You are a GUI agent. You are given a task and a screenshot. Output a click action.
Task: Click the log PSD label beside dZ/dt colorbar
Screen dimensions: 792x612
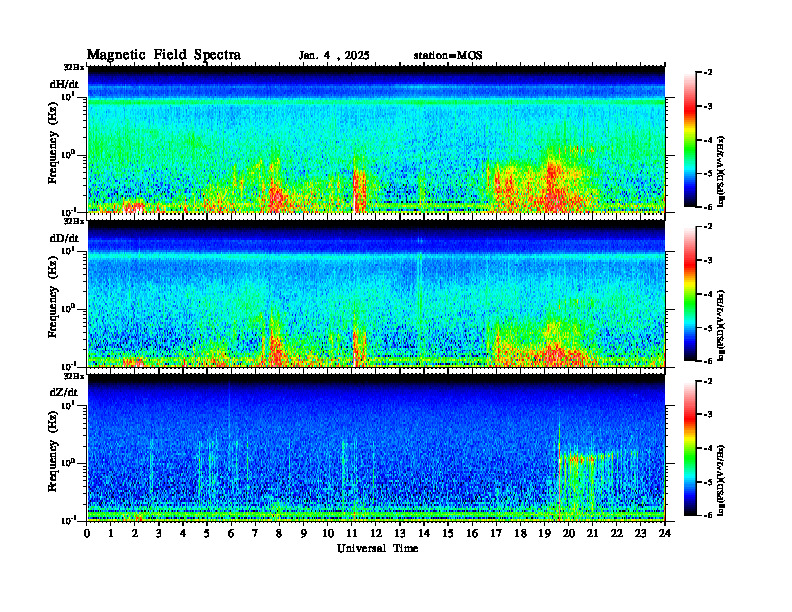[x=722, y=479]
